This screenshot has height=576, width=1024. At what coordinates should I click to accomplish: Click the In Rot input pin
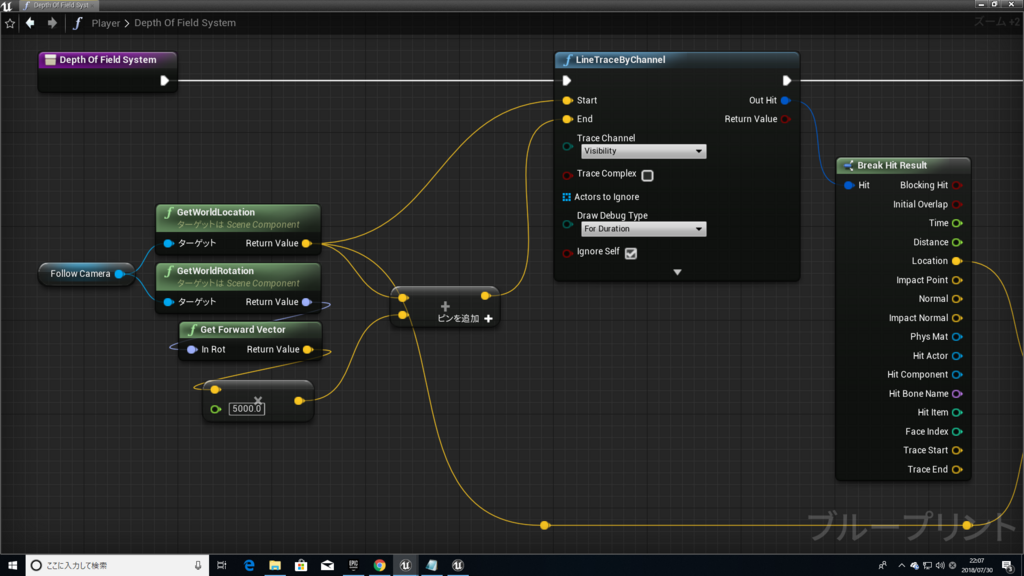(x=192, y=350)
